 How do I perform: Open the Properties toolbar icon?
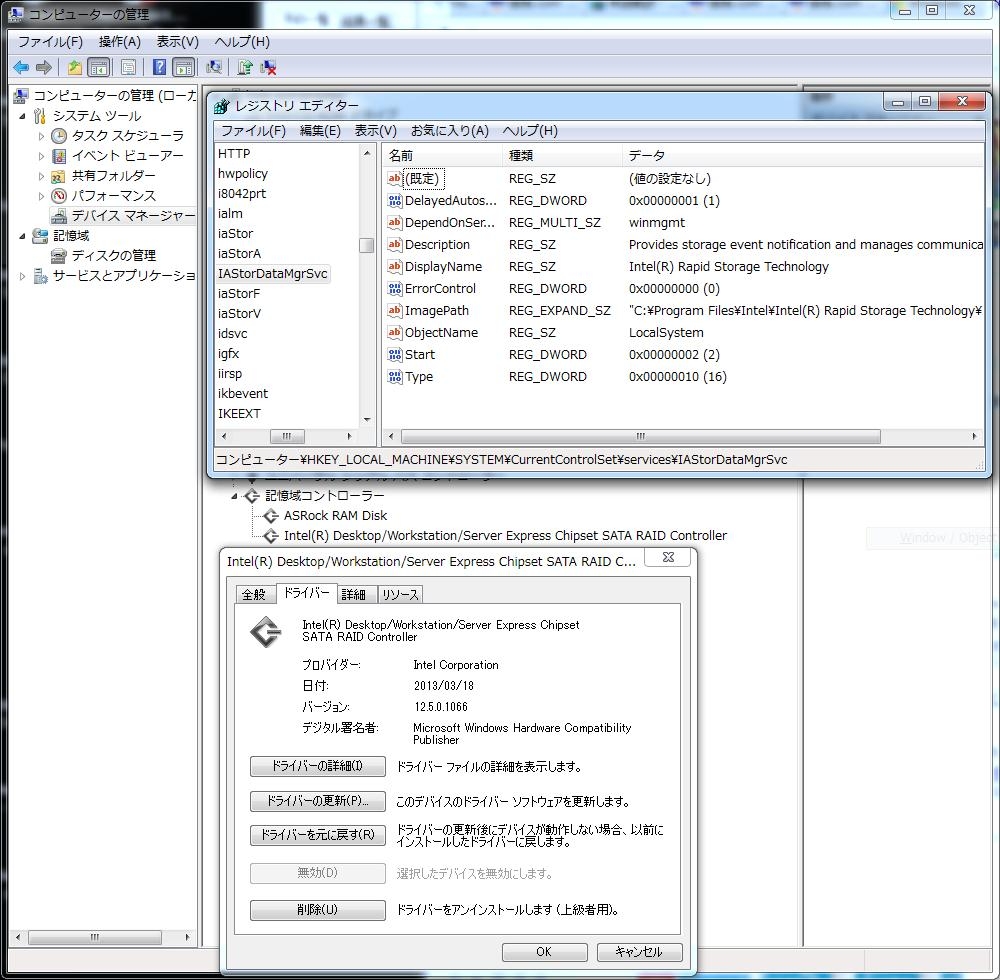click(128, 67)
